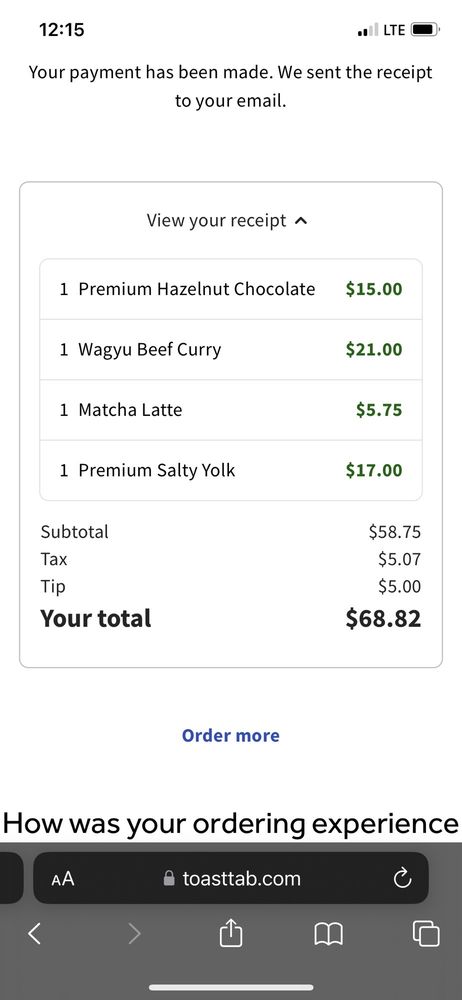This screenshot has width=462, height=1000.
Task: Tap the Your total amount $68.82
Action: (x=383, y=619)
